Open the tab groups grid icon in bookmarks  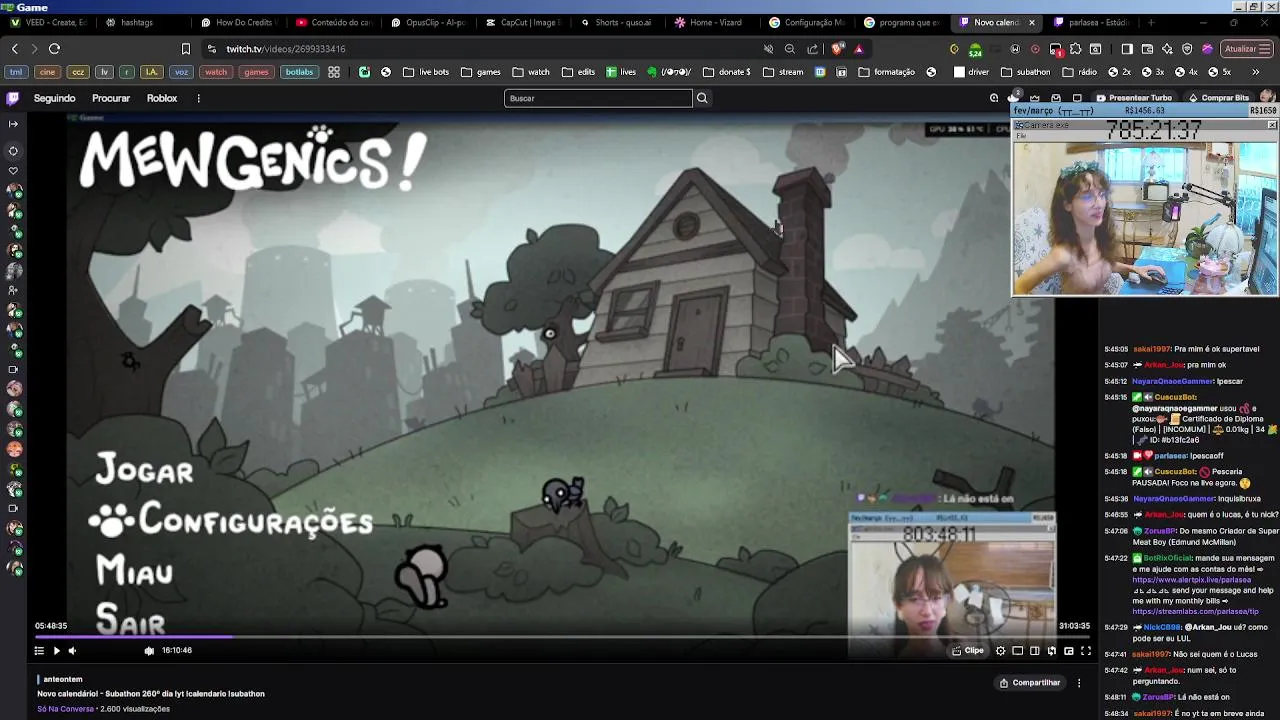tap(334, 72)
